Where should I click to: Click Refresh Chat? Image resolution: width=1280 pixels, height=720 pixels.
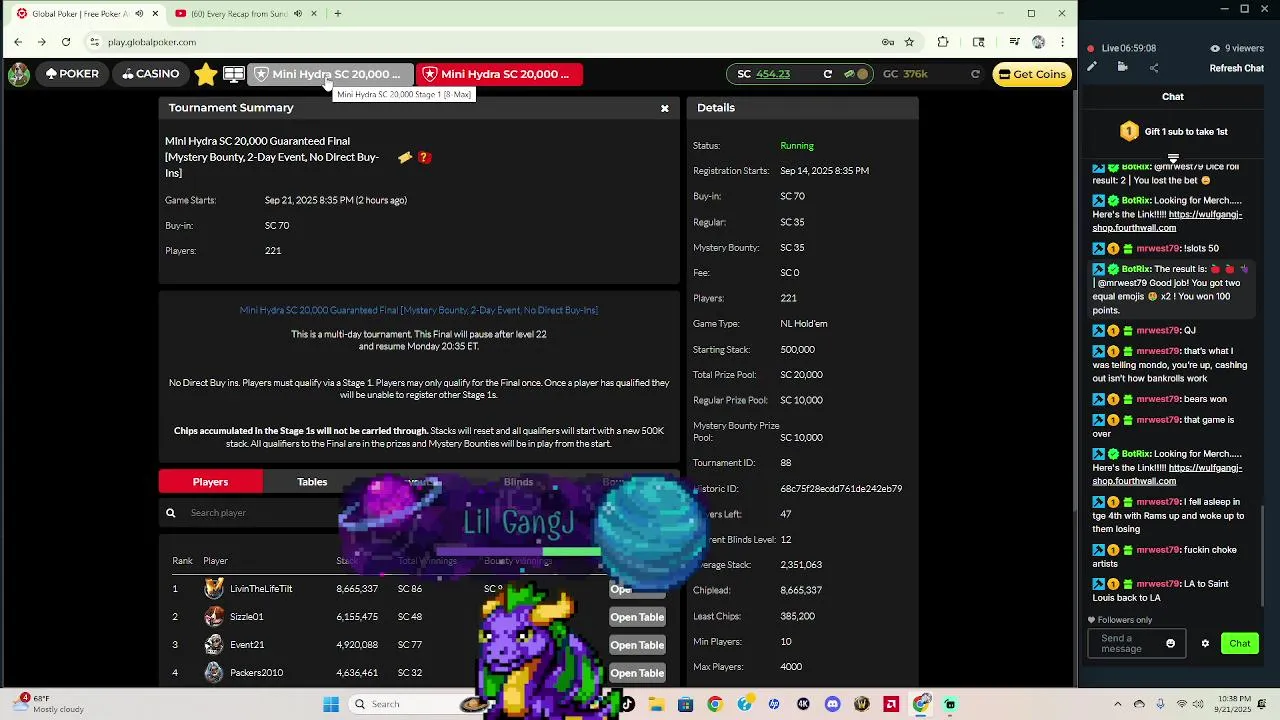point(1237,68)
